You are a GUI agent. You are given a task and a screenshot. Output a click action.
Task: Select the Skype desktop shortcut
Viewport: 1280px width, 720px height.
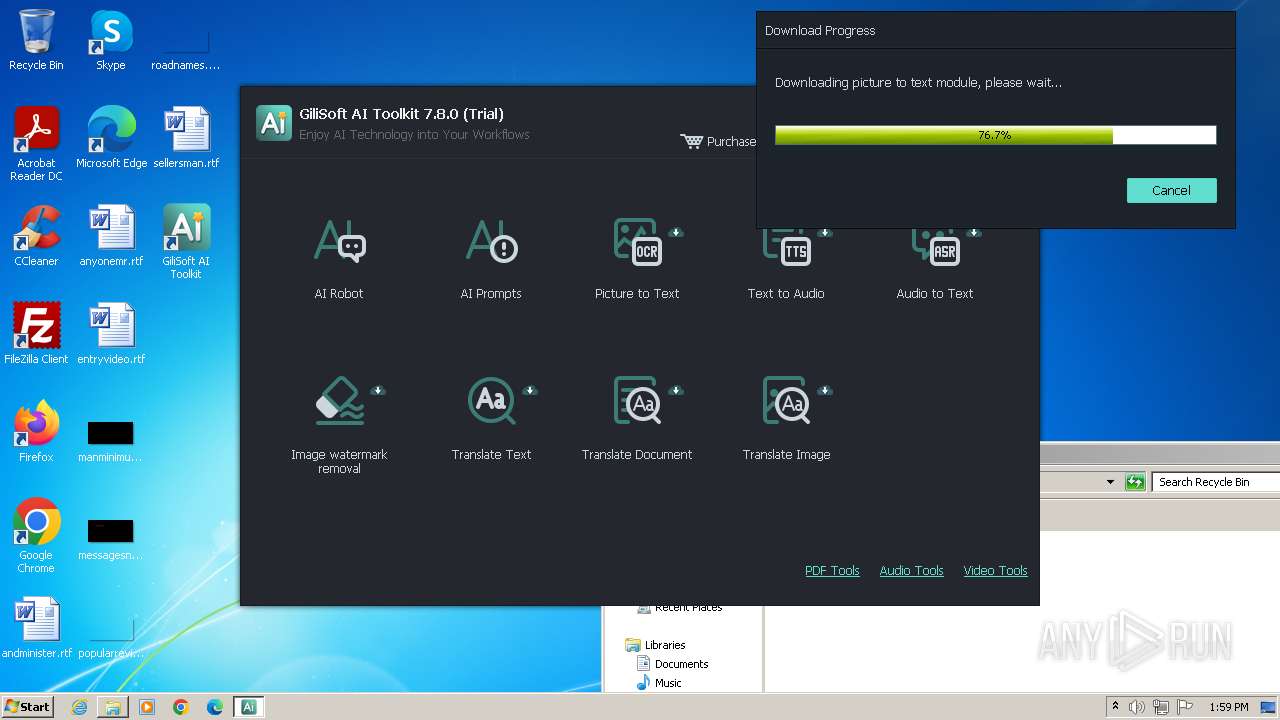(110, 40)
